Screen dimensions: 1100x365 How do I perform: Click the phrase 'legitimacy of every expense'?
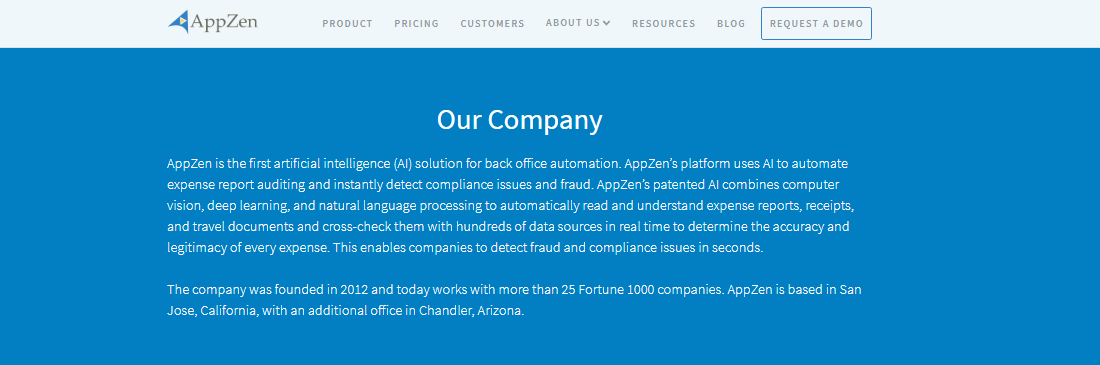point(248,248)
